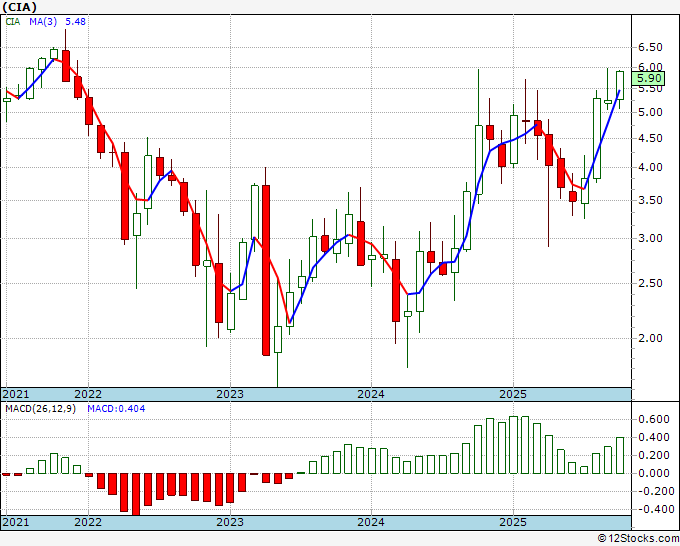The image size is (680, 546).
Task: Click 2024 on the MACD panel timeline
Action: pyautogui.click(x=371, y=522)
